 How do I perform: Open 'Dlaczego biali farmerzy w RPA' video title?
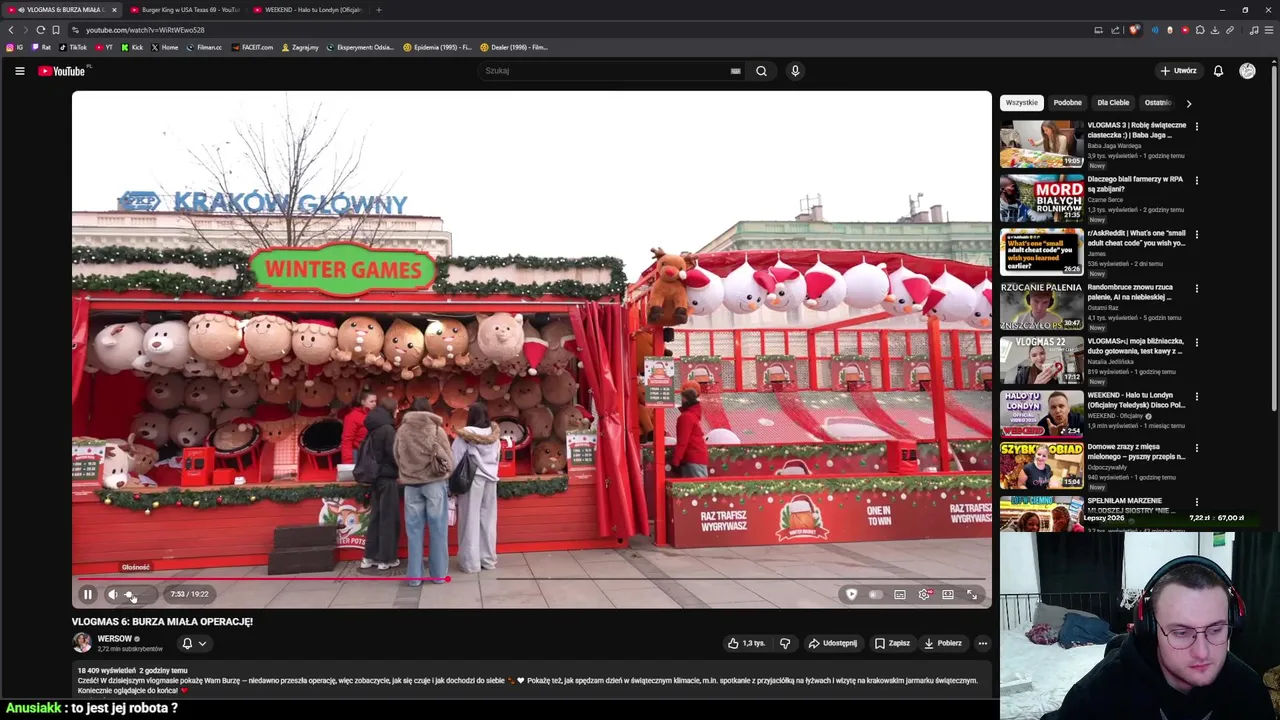click(x=1135, y=184)
